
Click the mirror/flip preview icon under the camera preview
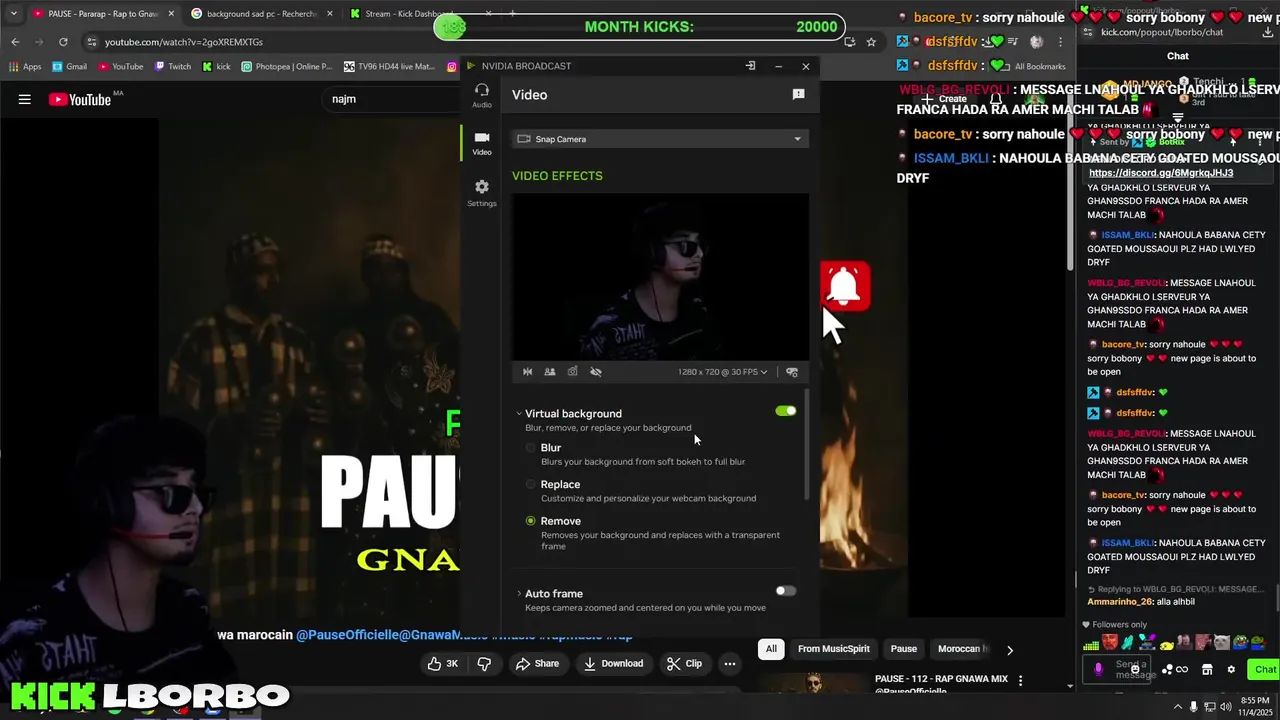coord(528,372)
